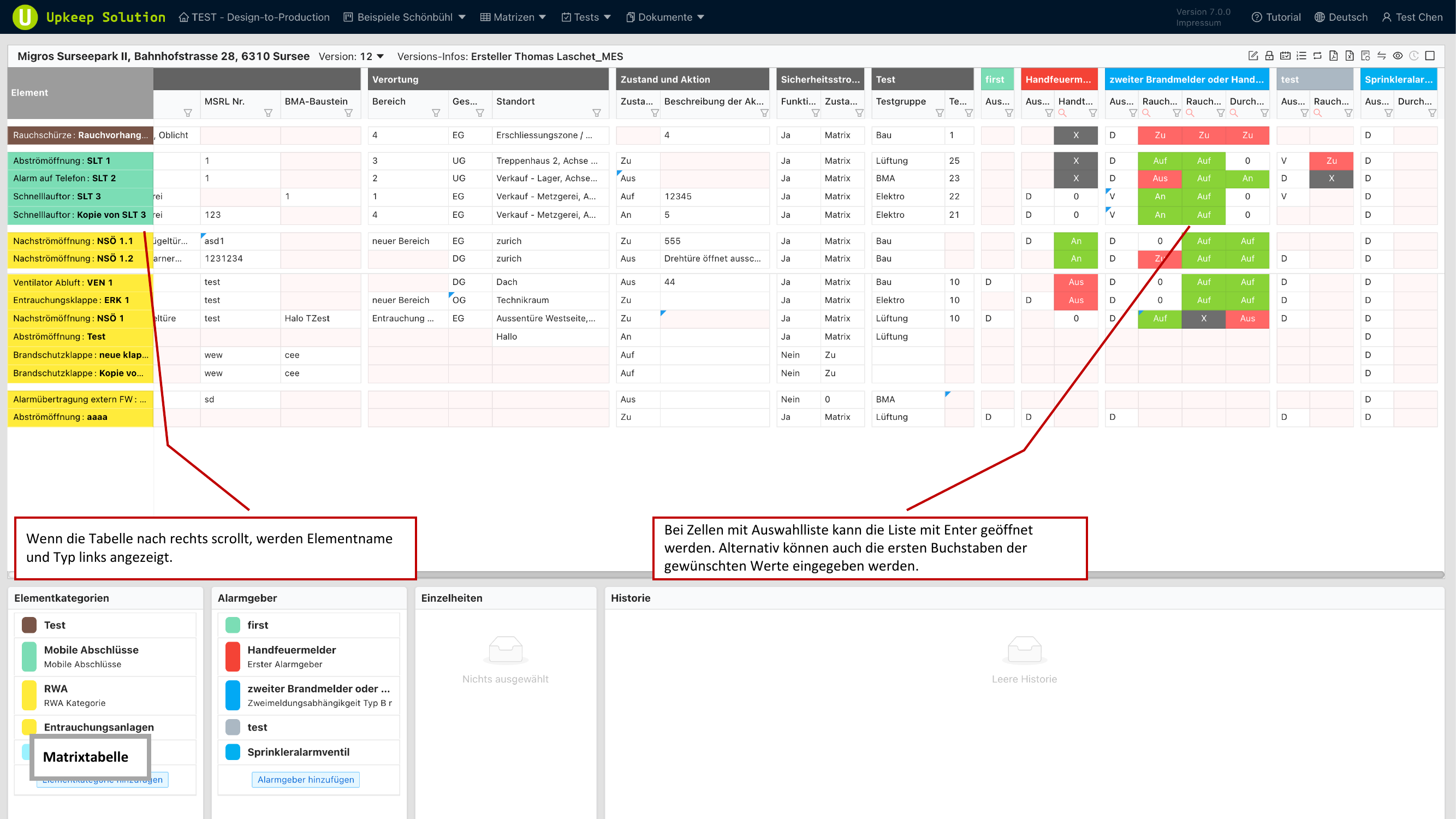This screenshot has width=1456, height=819.
Task: Click the repeat/sync arrows icon
Action: [x=1318, y=56]
